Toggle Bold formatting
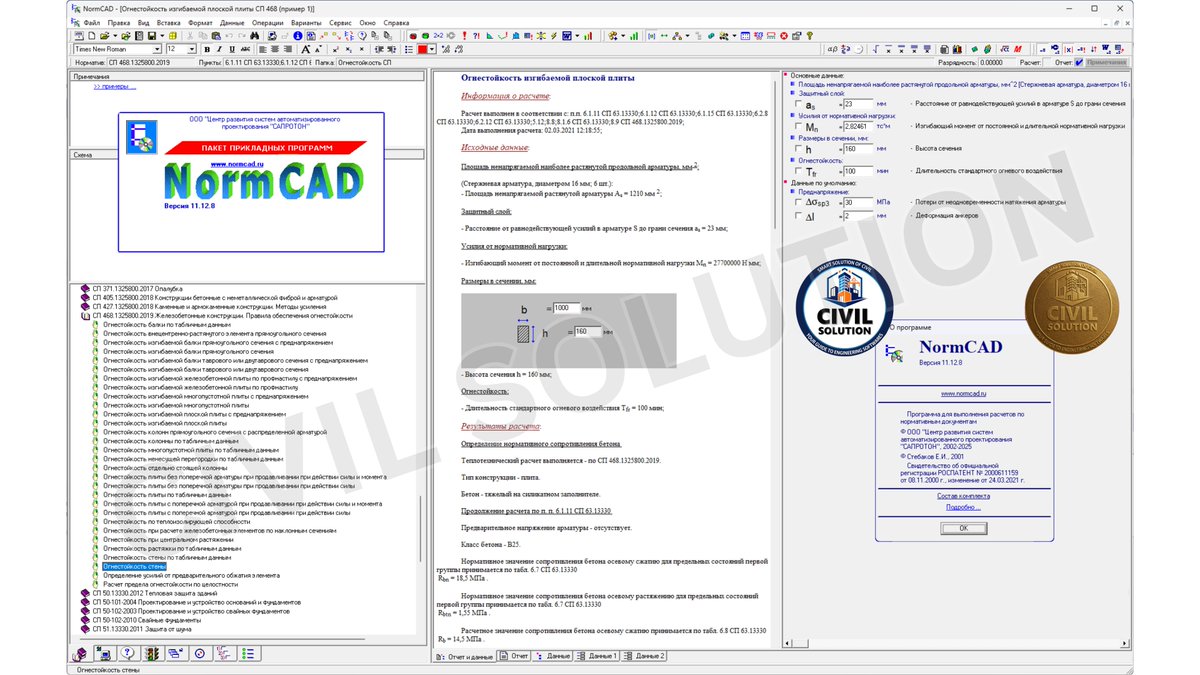The image size is (1200, 675). (207, 49)
